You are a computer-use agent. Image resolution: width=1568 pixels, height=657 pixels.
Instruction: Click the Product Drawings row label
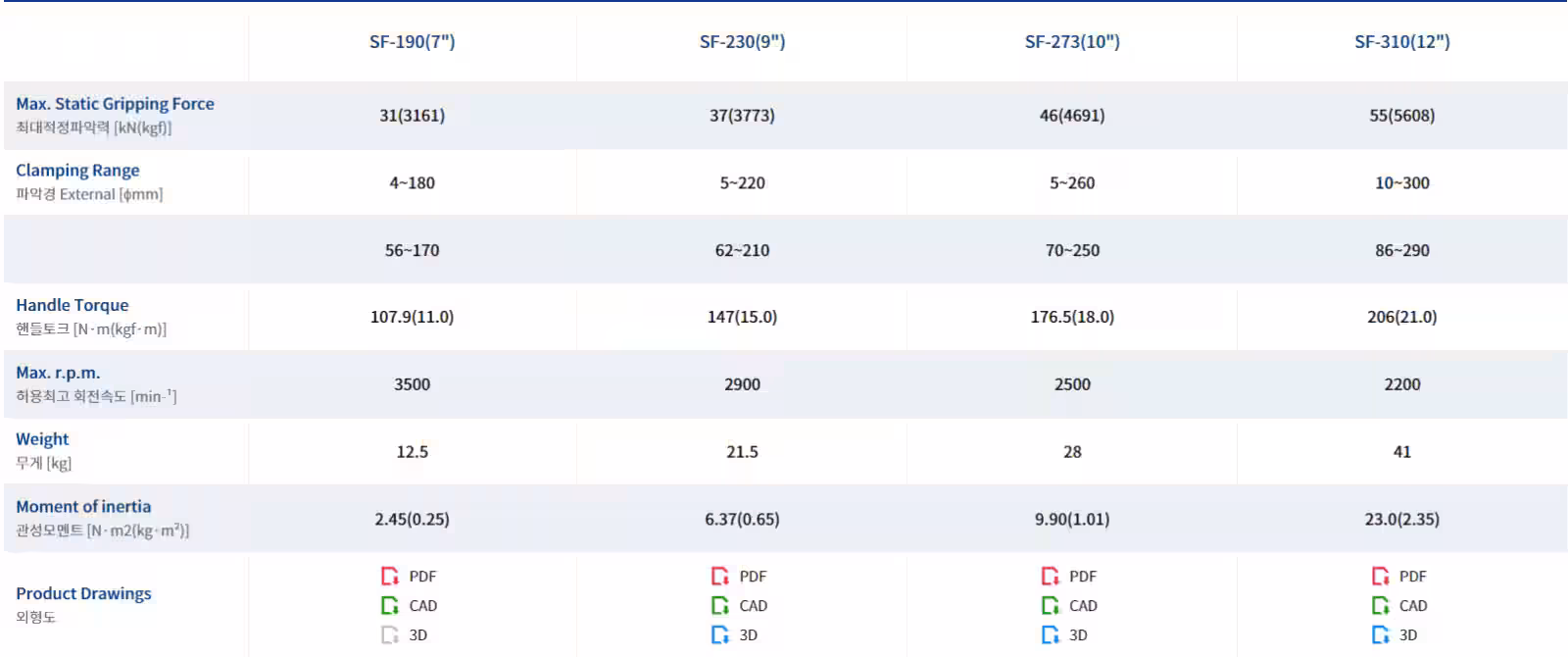83,593
